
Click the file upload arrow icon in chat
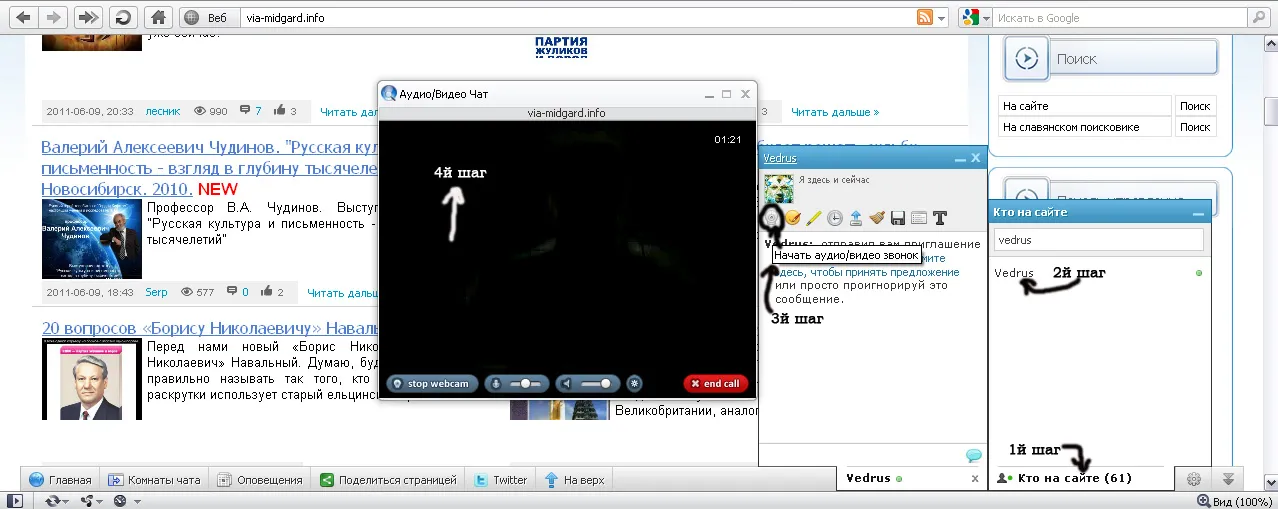click(x=856, y=217)
